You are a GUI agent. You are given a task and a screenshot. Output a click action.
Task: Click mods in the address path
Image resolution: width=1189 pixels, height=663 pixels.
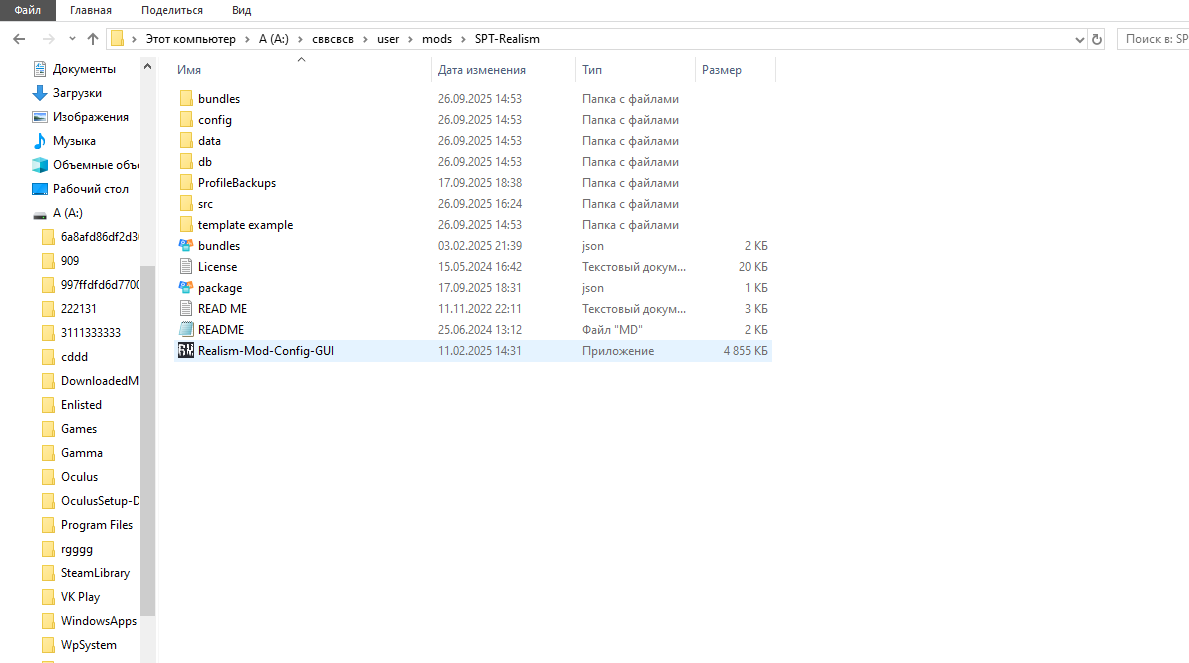pyautogui.click(x=437, y=39)
